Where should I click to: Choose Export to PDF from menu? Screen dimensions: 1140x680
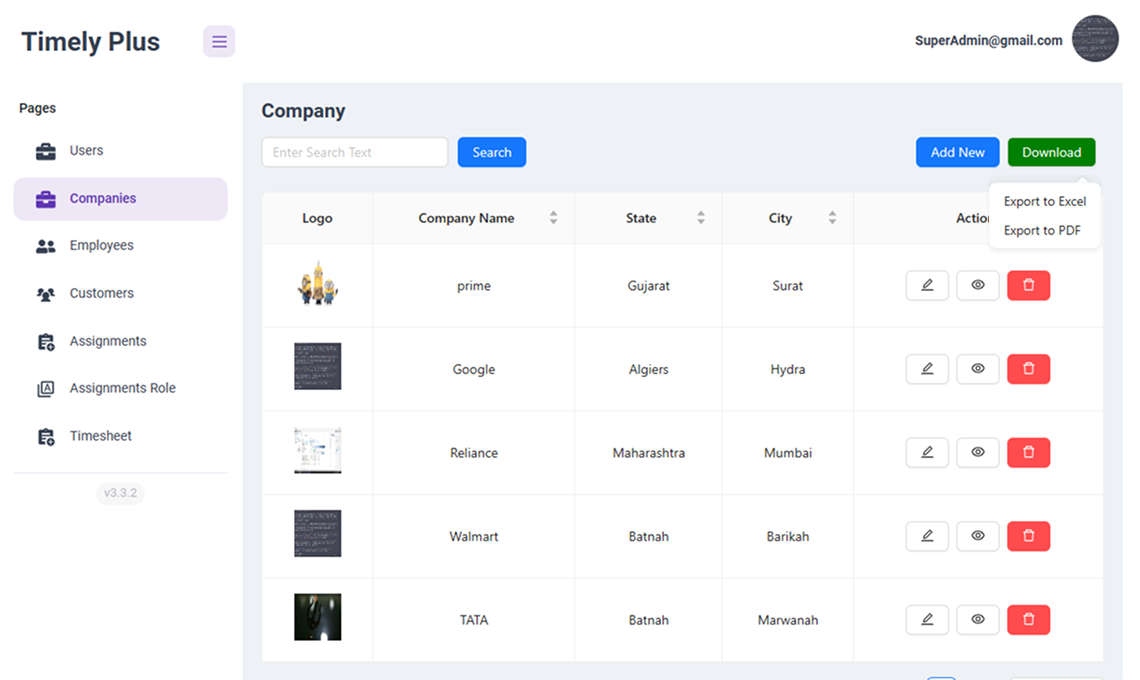(1045, 230)
